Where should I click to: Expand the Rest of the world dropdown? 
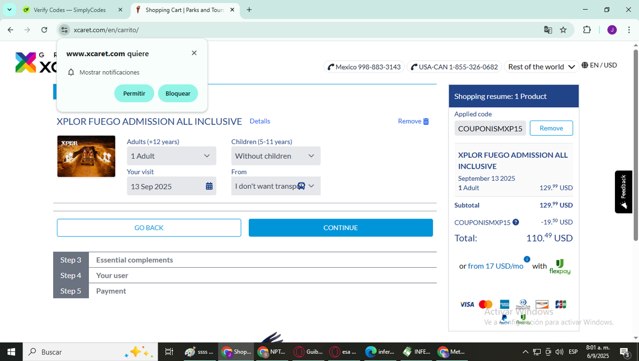(x=541, y=67)
